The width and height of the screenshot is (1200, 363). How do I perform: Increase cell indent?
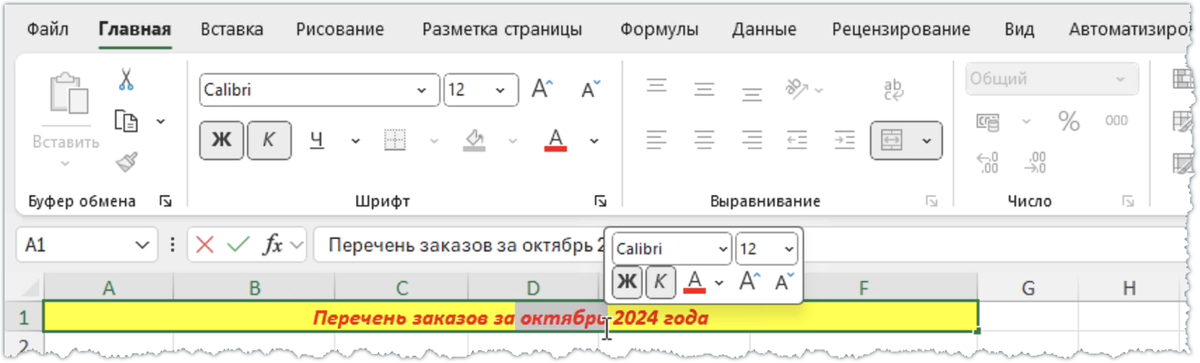(845, 140)
